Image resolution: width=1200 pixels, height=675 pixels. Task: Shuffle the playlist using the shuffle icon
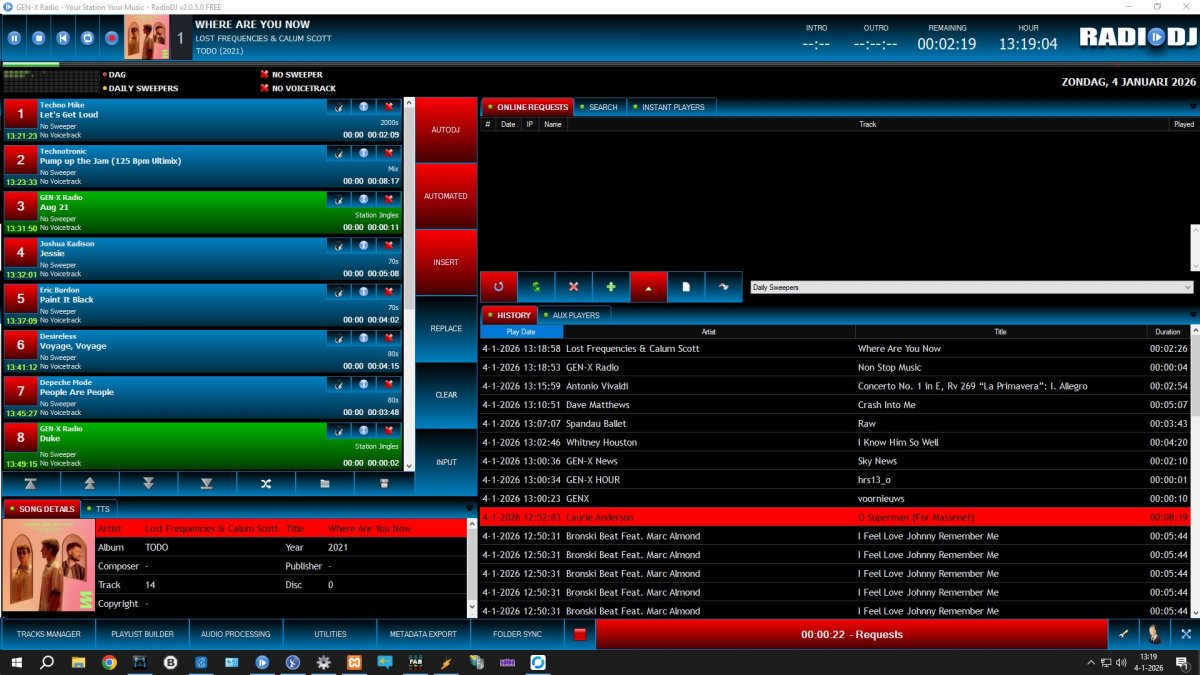coord(266,483)
